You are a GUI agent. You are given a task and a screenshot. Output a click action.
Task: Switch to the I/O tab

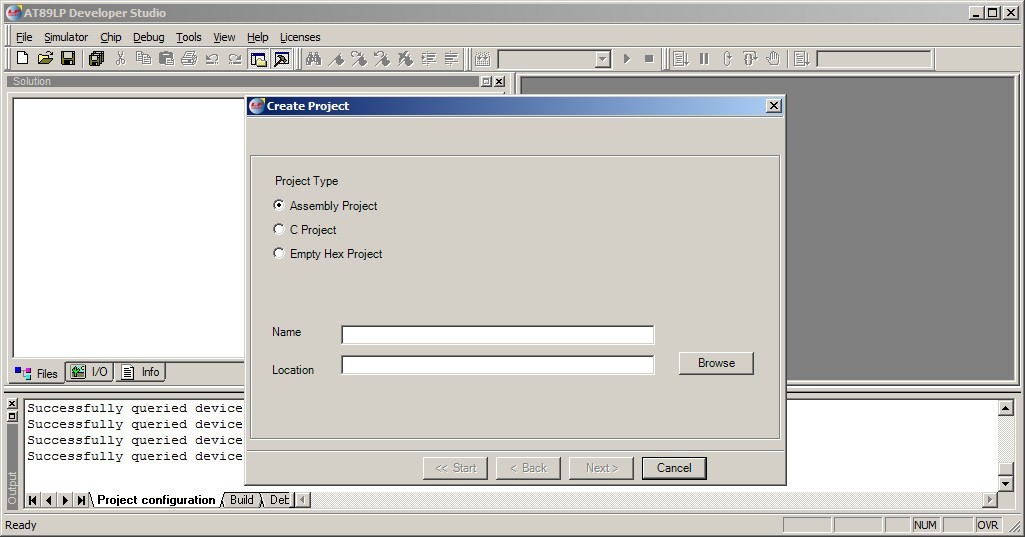click(90, 372)
